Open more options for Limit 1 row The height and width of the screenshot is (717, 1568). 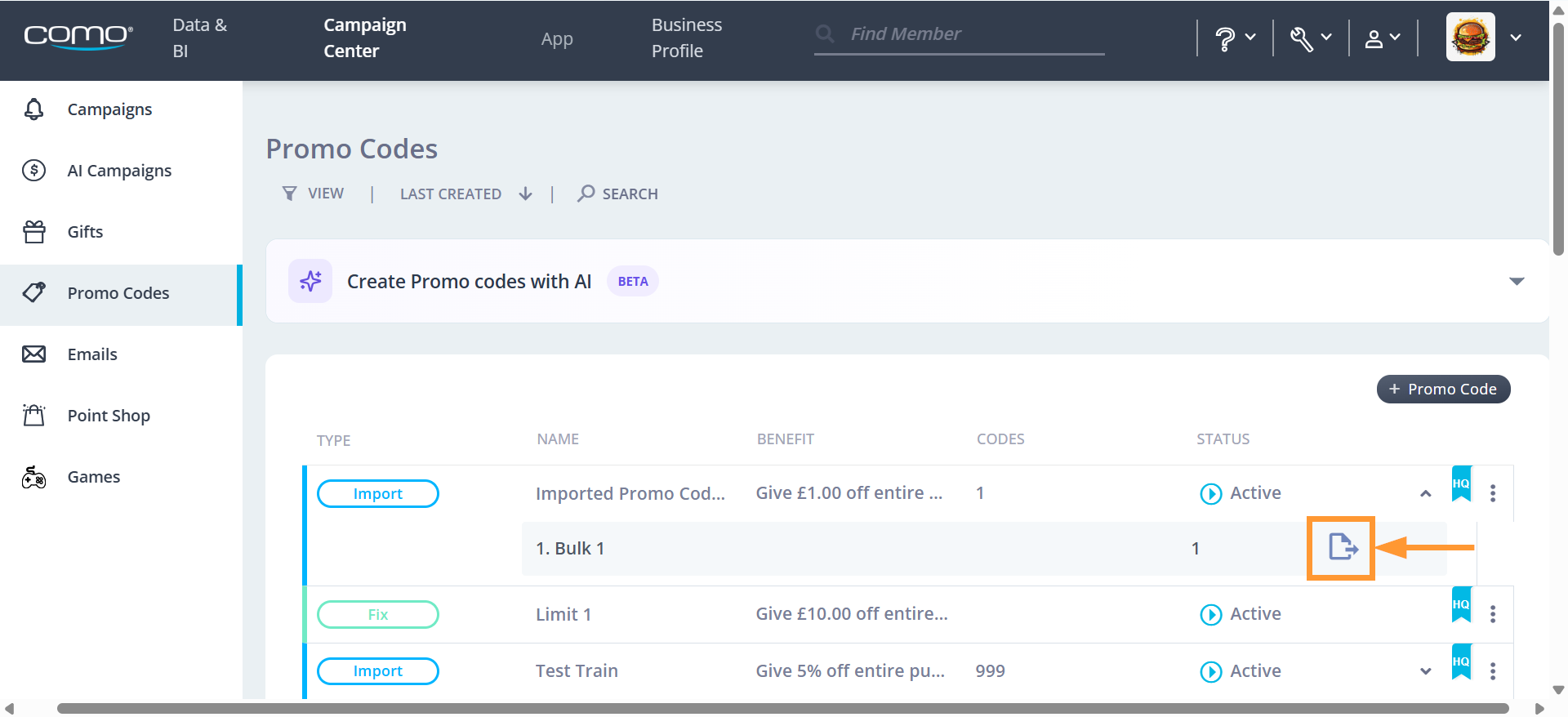(x=1493, y=614)
